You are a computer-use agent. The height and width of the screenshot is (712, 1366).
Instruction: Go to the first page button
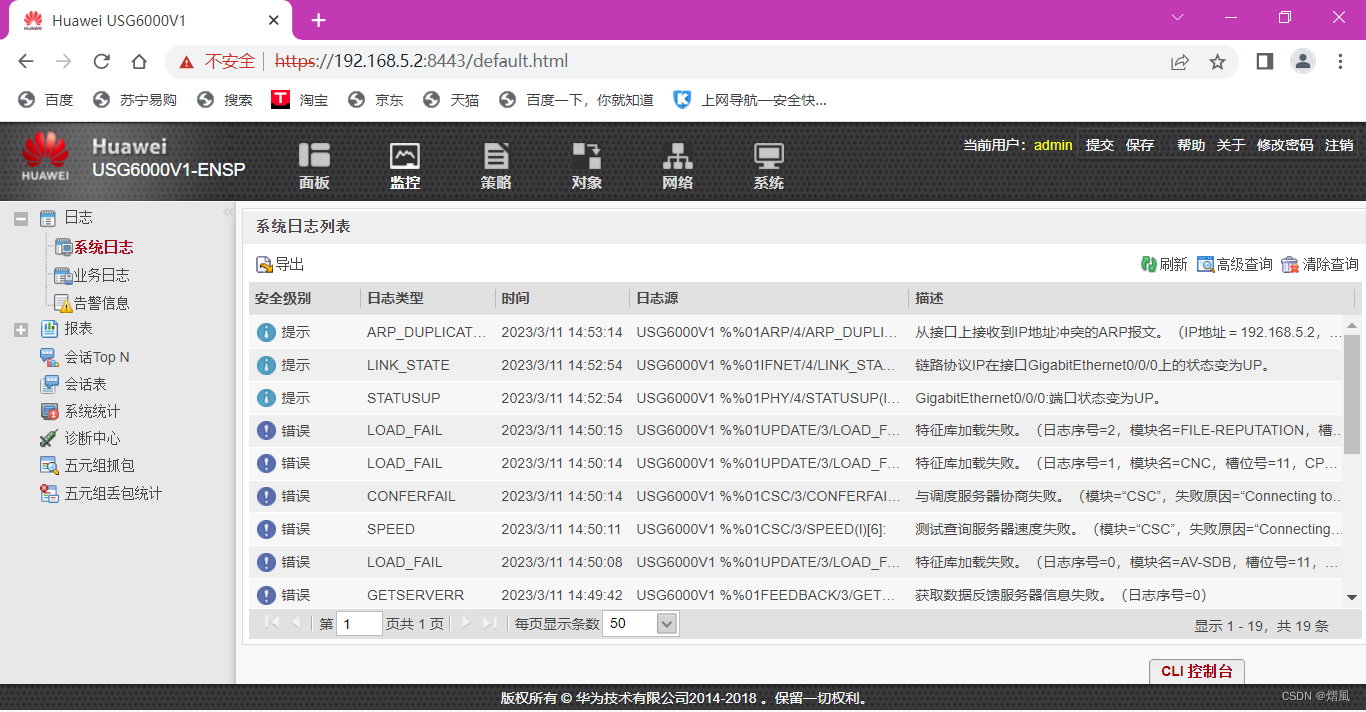click(271, 623)
